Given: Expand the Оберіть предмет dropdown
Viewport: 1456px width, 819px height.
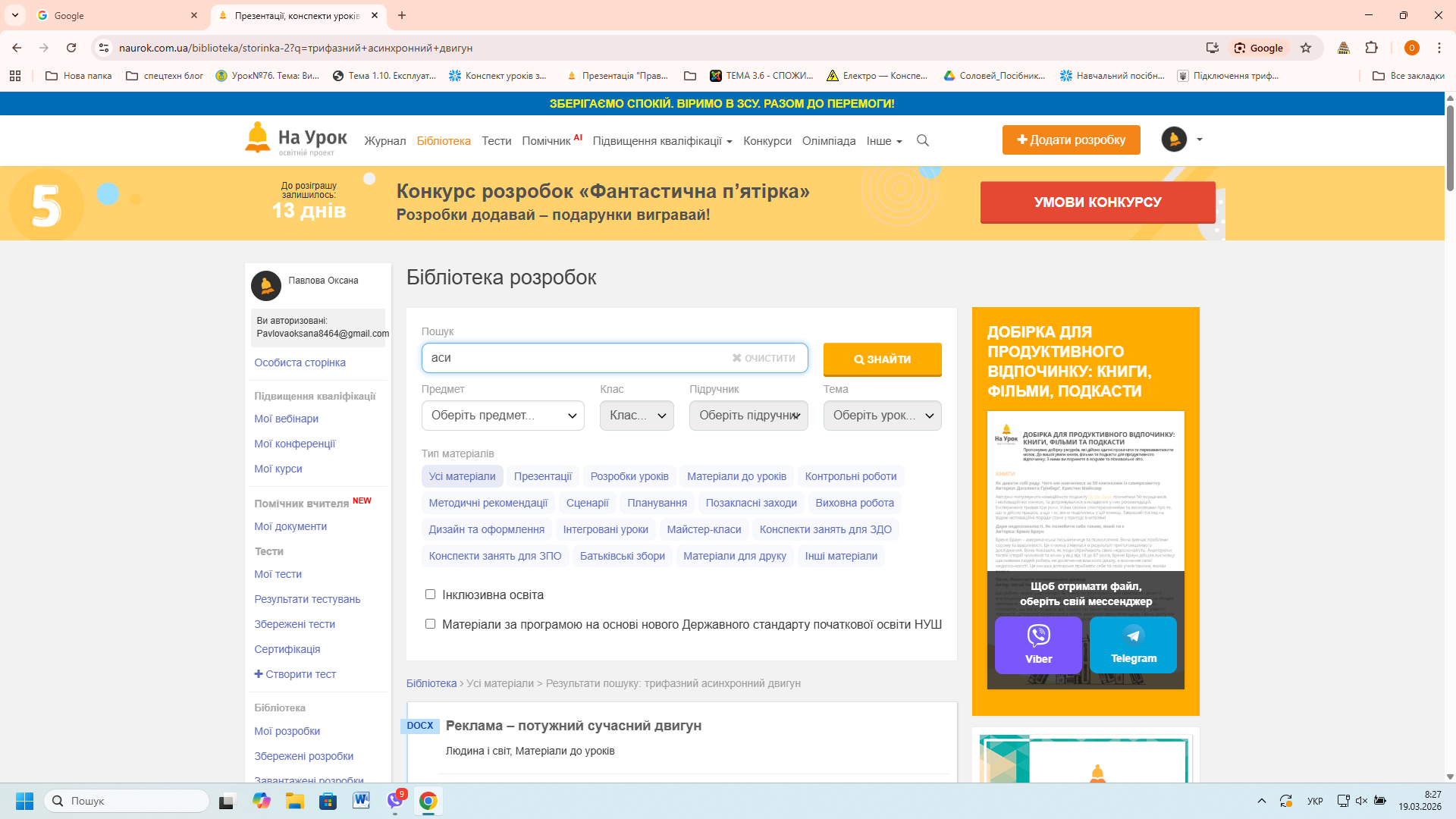Looking at the screenshot, I should coord(503,416).
